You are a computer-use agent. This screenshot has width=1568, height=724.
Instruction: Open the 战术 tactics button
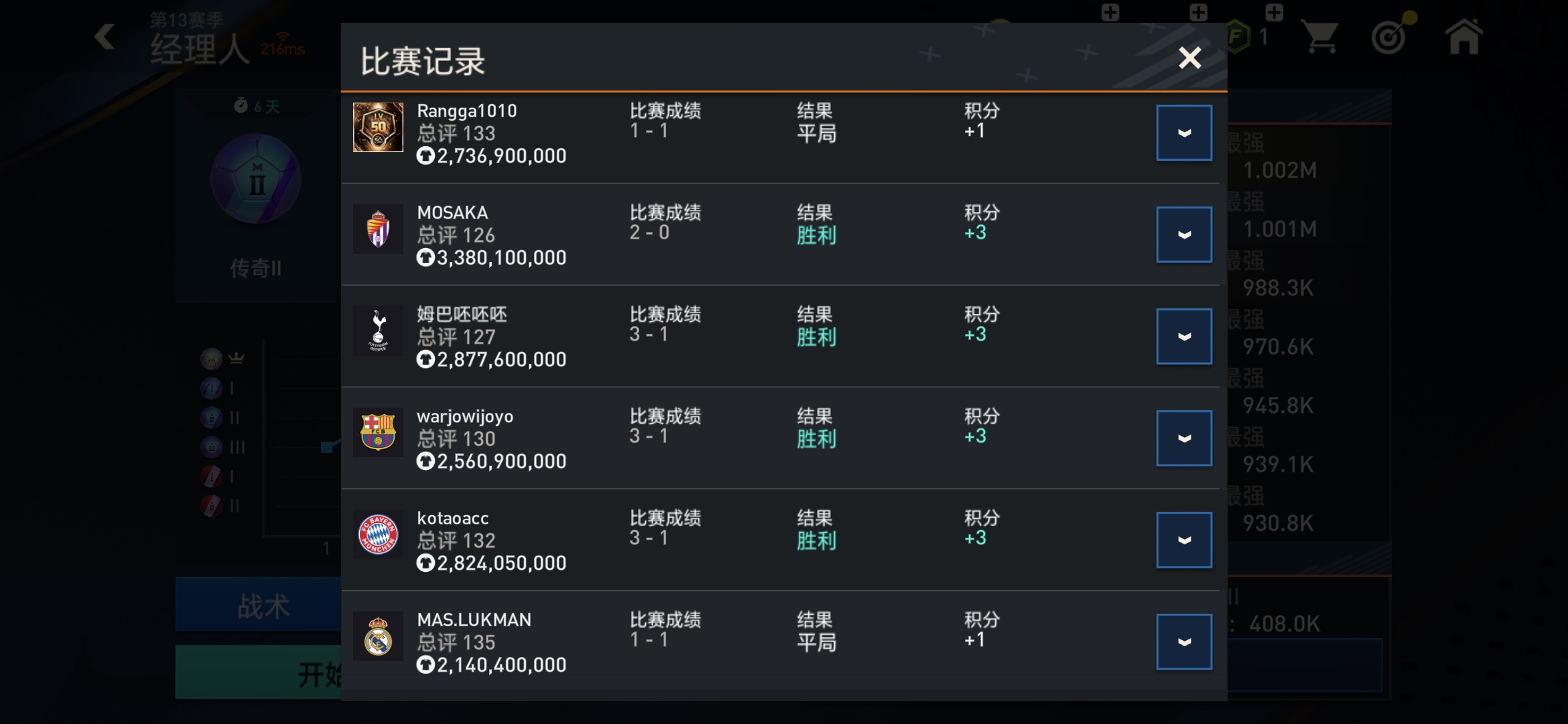(x=259, y=605)
